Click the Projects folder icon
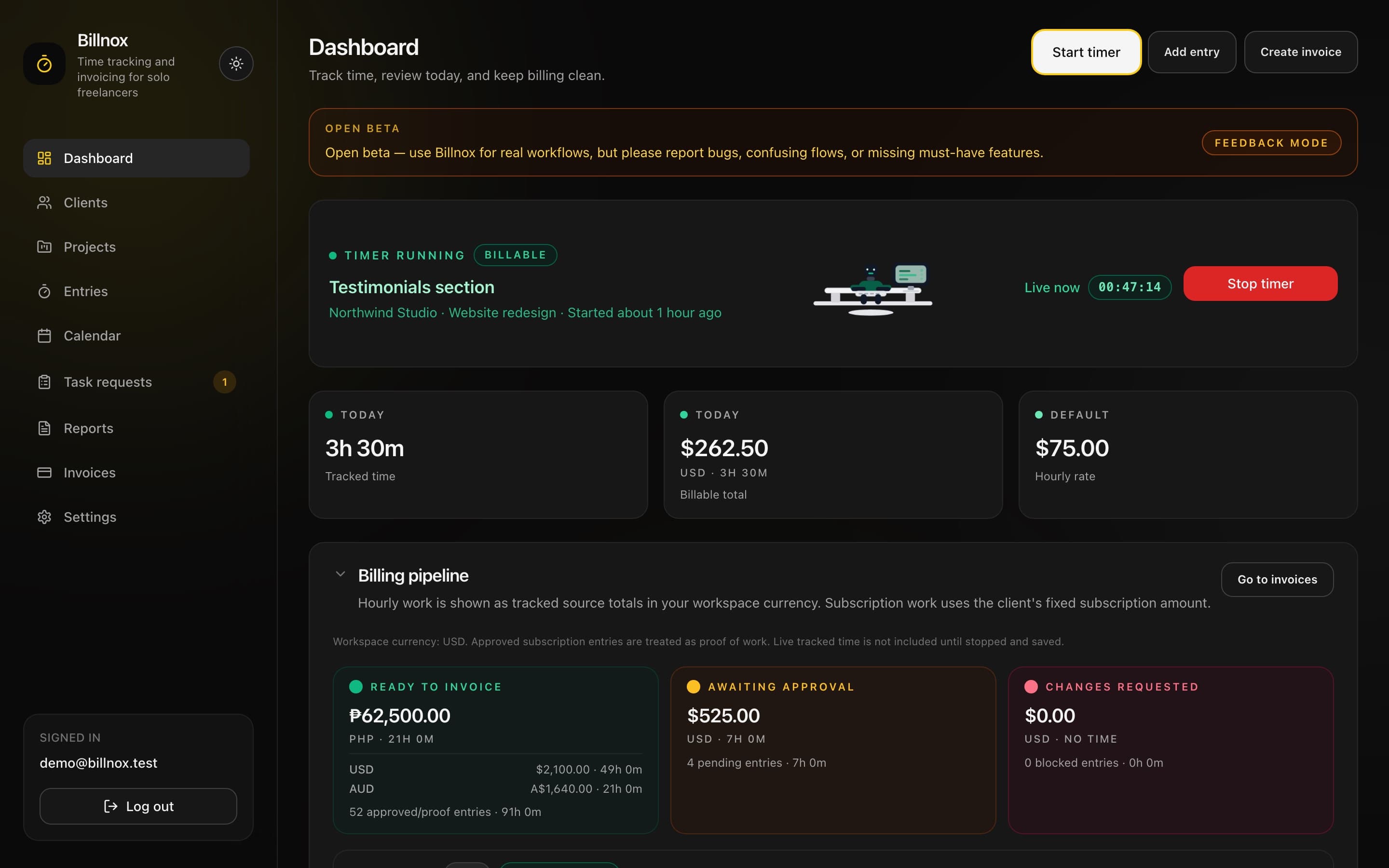The height and width of the screenshot is (868, 1389). 44,247
